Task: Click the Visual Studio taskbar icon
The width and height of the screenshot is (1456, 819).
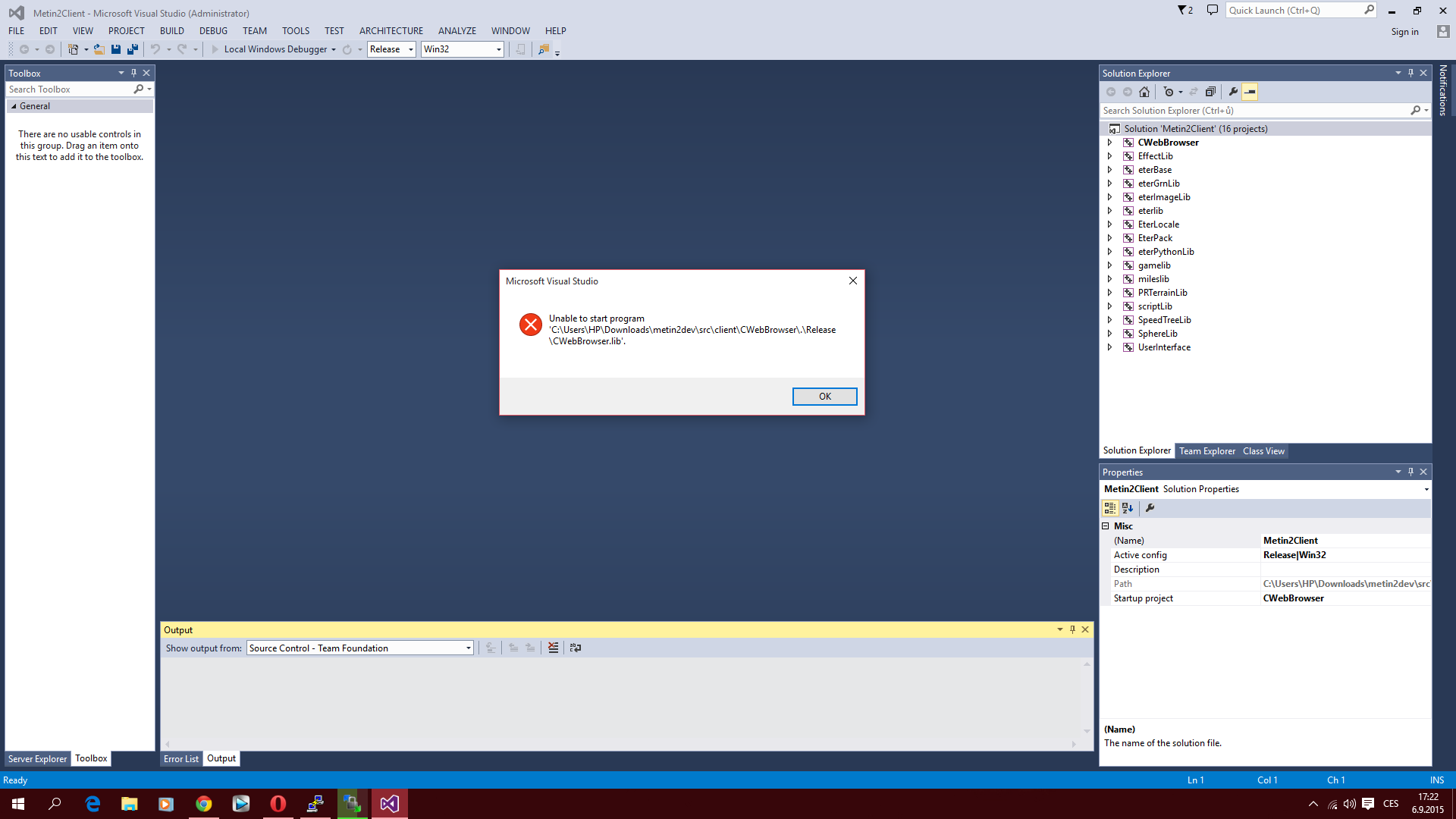Action: click(390, 804)
